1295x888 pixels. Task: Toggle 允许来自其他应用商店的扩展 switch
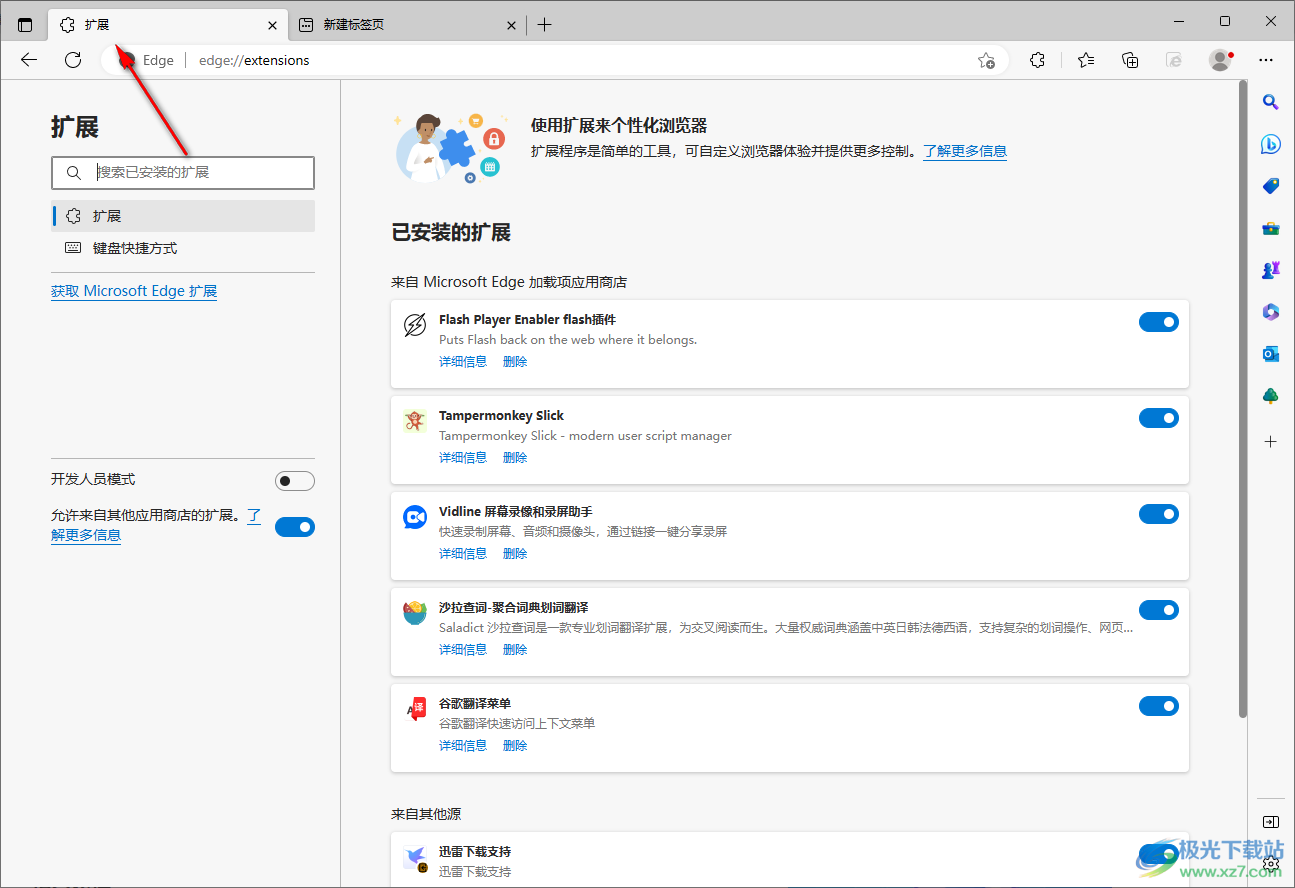click(x=295, y=527)
